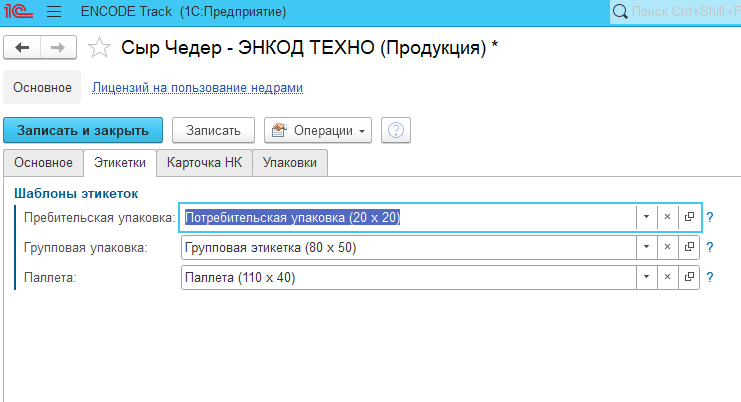
Task: Switch to the Карточка НК tab
Action: (205, 162)
